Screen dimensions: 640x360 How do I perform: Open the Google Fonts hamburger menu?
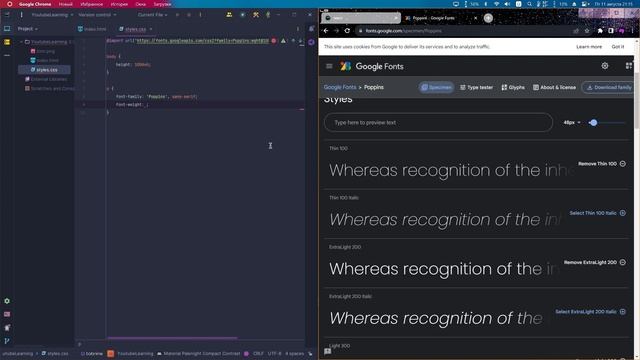(329, 66)
